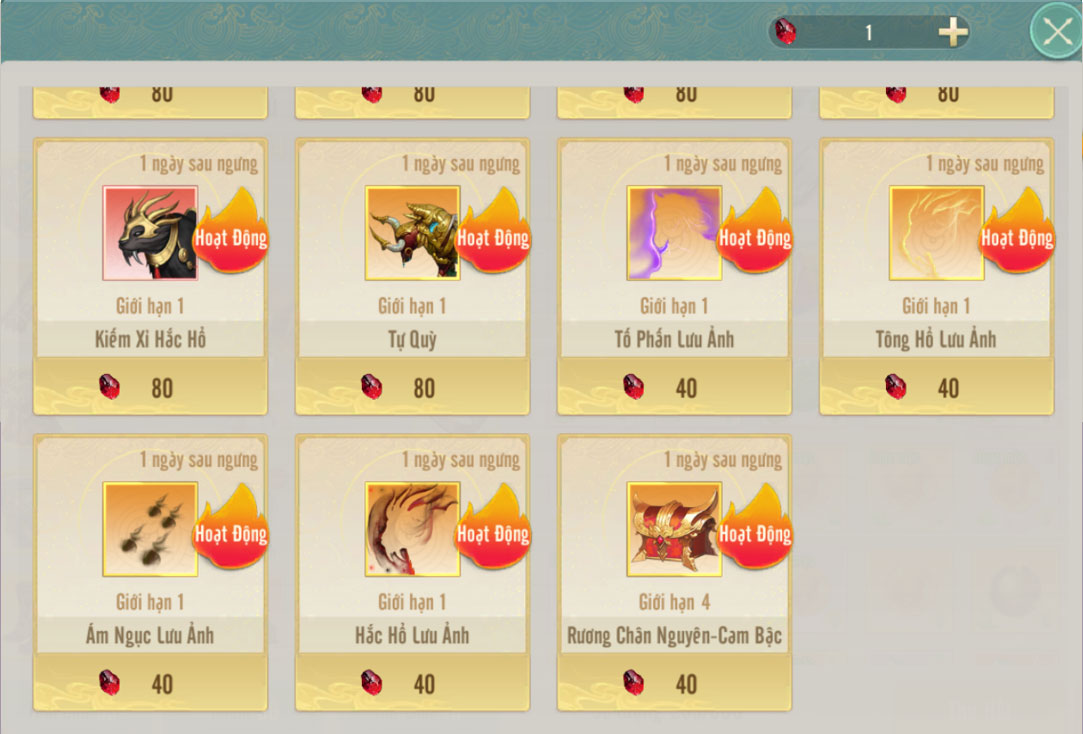1083x734 pixels.
Task: Select the Ám Ngục Lưu Ảnh item icon
Action: tap(150, 529)
